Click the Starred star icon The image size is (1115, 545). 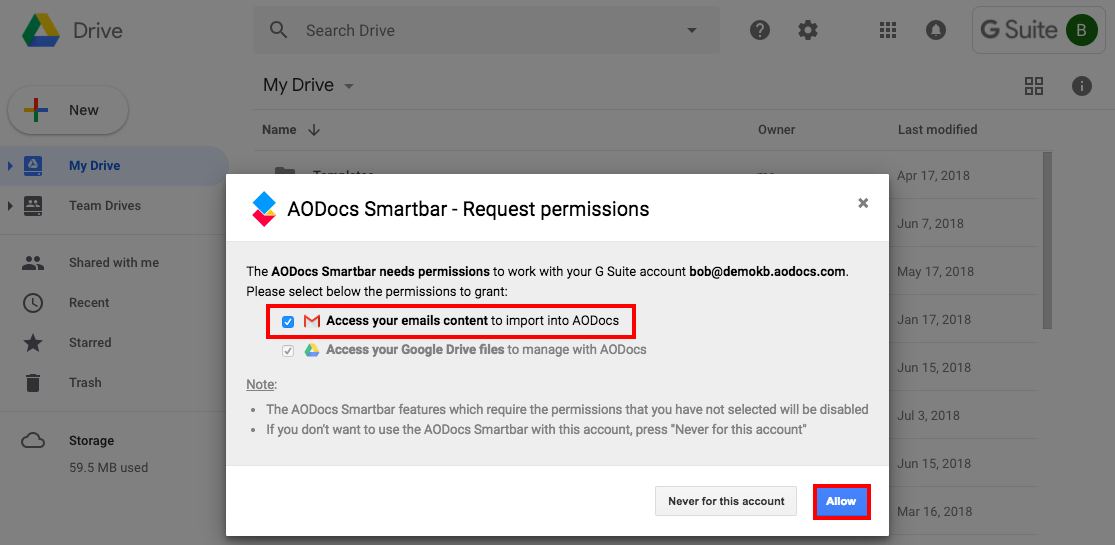point(33,342)
